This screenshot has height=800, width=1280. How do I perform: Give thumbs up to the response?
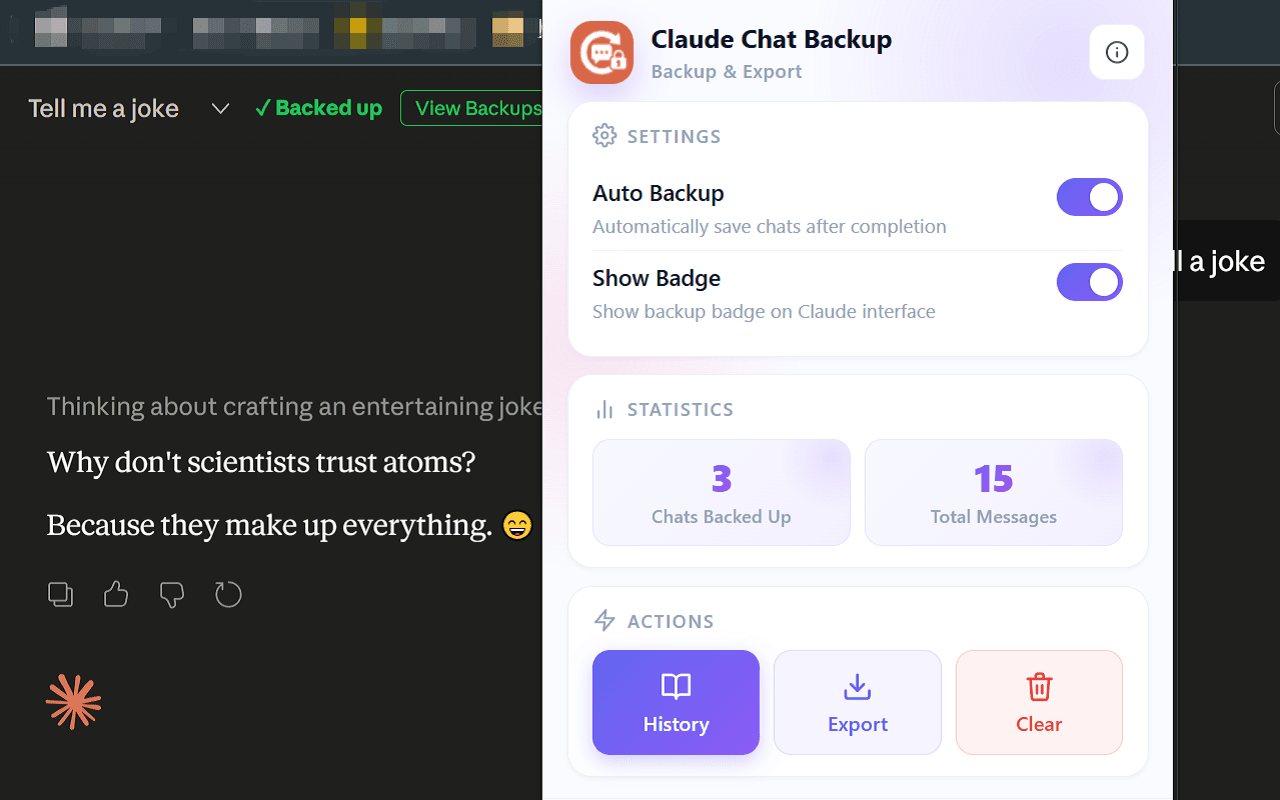[116, 595]
